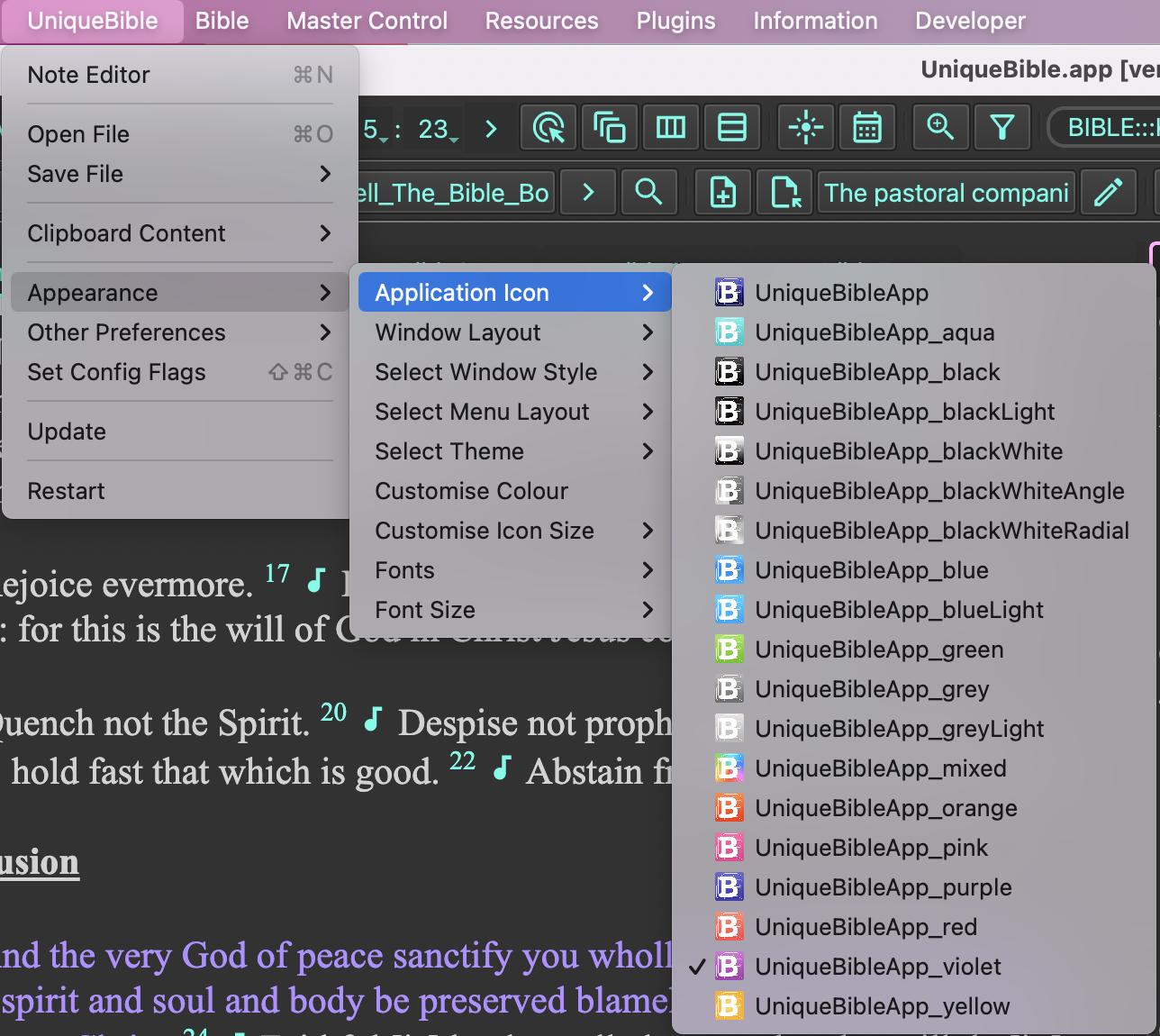Open the Information menu
Screen dimensions: 1160x1036
(815, 21)
